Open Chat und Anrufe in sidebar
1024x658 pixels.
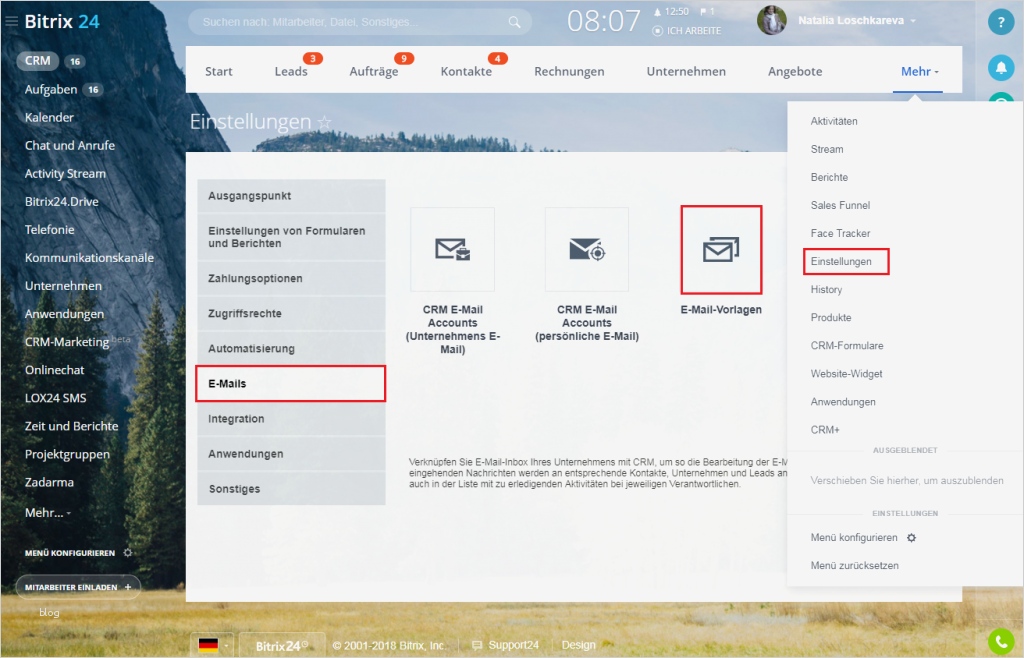70,146
